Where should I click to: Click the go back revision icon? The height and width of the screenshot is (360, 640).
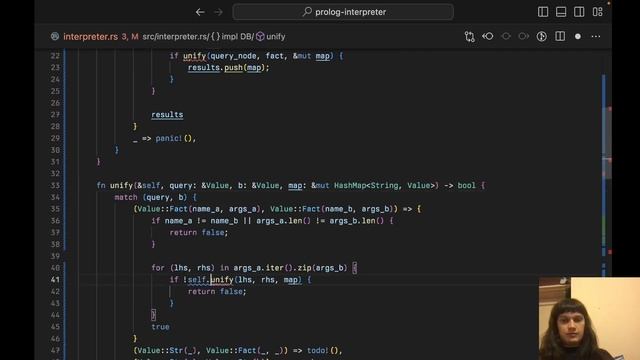[488, 37]
